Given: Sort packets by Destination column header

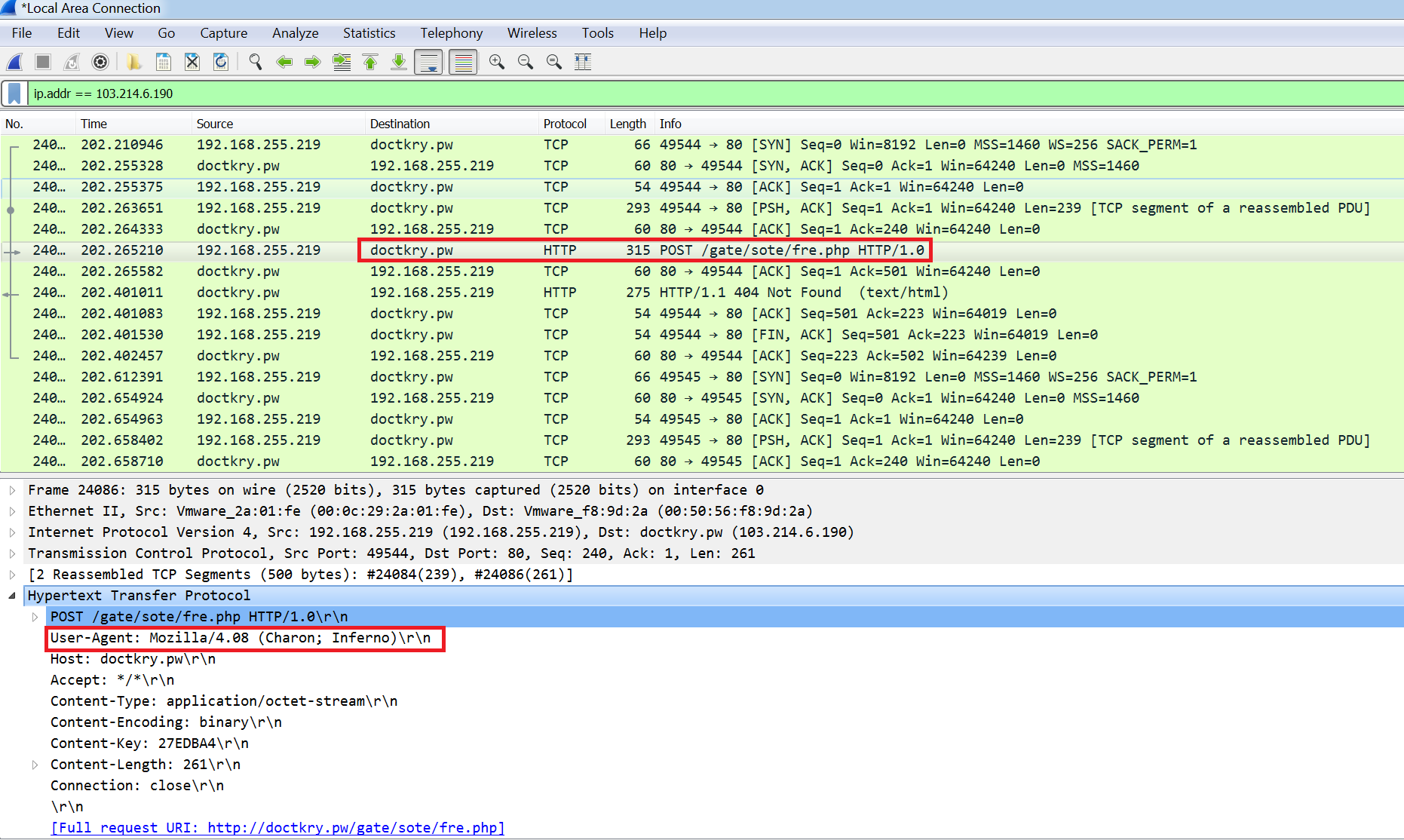Looking at the screenshot, I should point(451,124).
